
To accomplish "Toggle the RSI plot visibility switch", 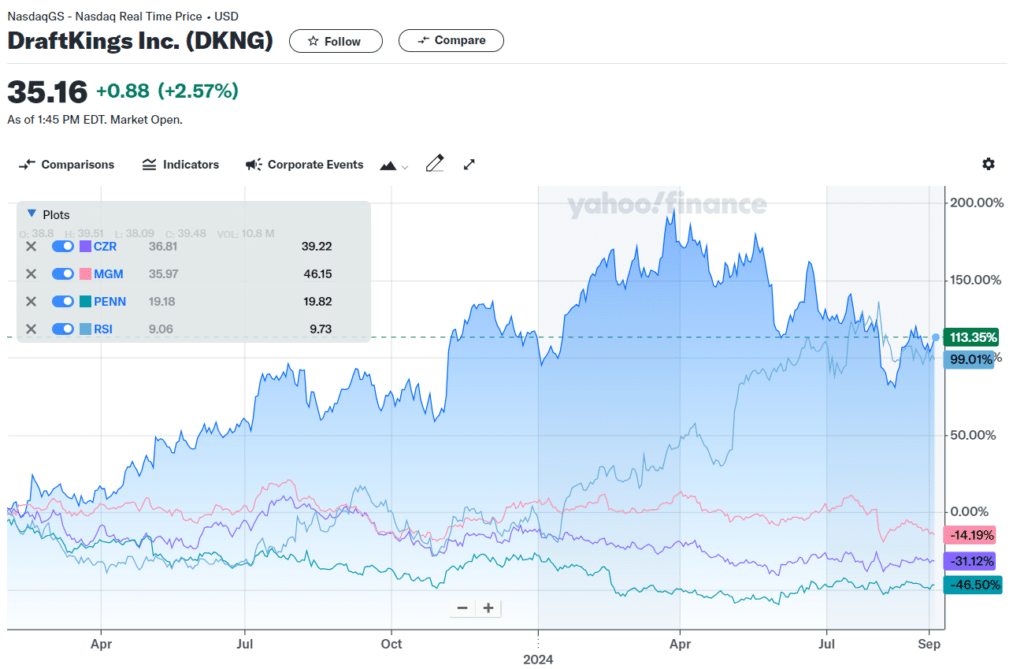I will [63, 329].
